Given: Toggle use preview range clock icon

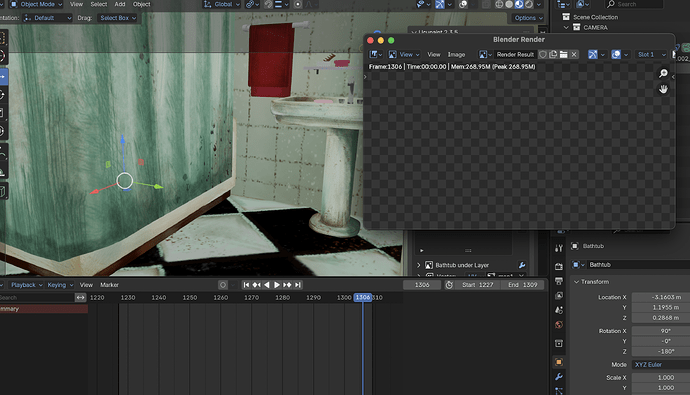Looking at the screenshot, I should [449, 285].
